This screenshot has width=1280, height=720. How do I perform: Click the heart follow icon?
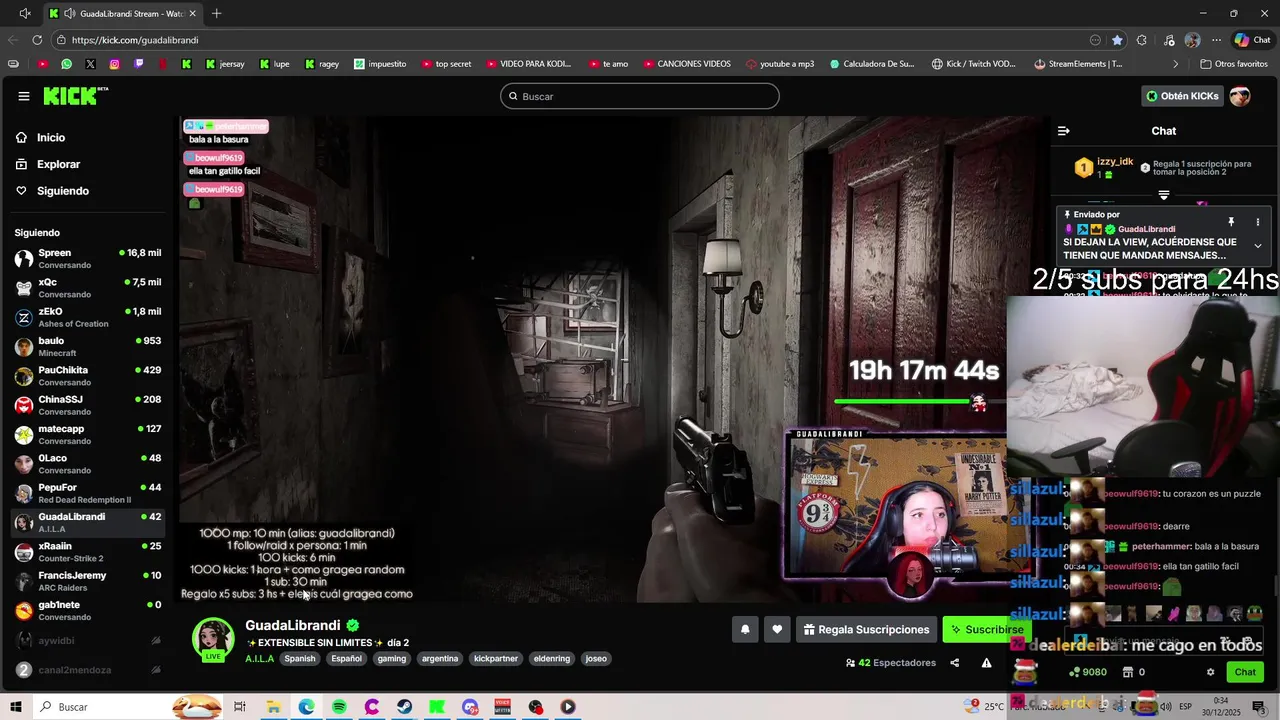click(x=777, y=630)
